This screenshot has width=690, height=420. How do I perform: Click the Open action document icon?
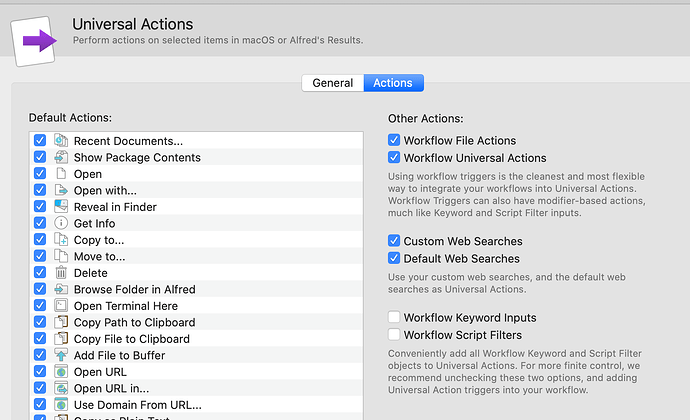point(61,173)
